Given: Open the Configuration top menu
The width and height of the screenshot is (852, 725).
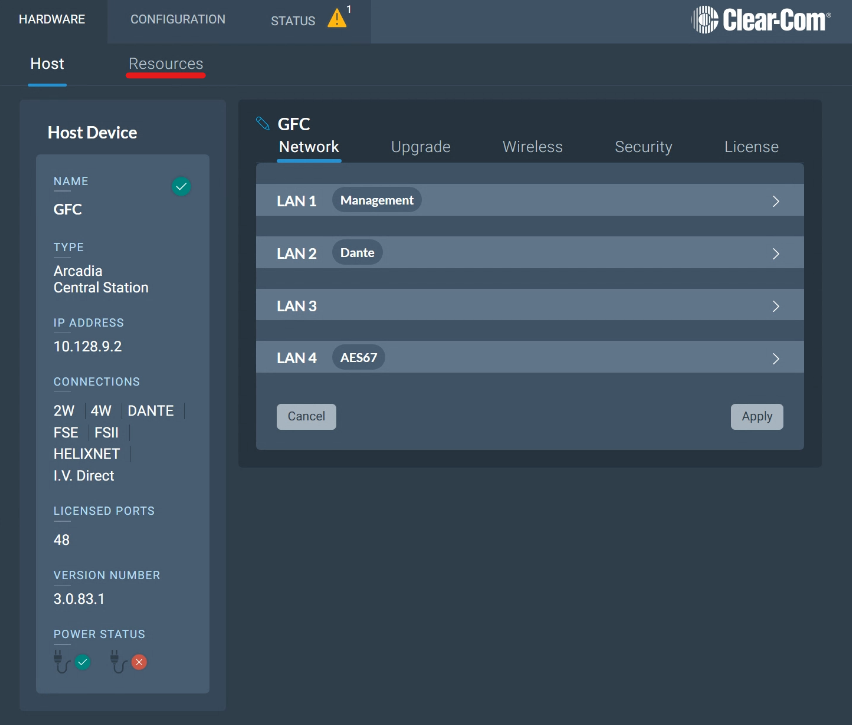Looking at the screenshot, I should 178,20.
